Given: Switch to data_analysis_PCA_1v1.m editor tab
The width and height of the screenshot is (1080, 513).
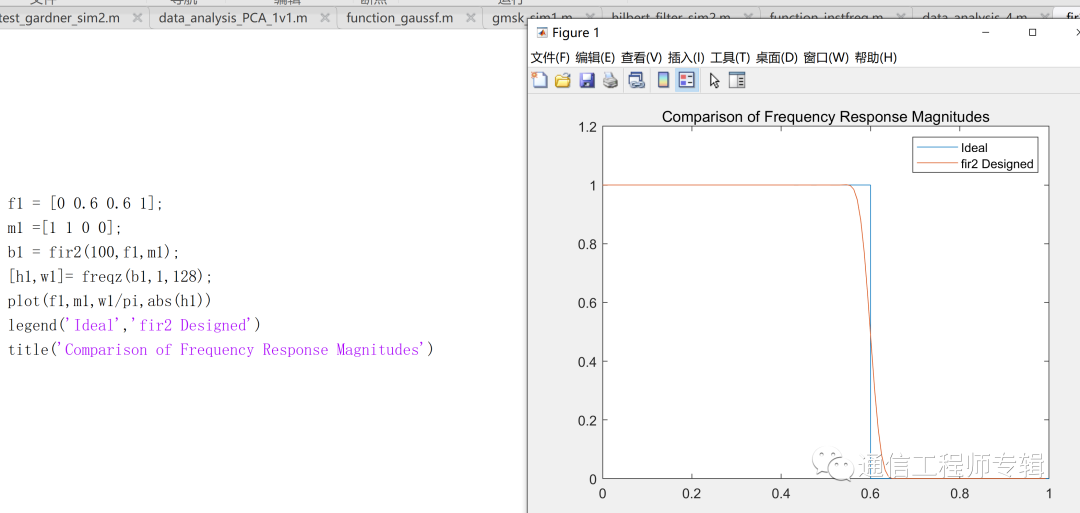Looking at the screenshot, I should 233,18.
